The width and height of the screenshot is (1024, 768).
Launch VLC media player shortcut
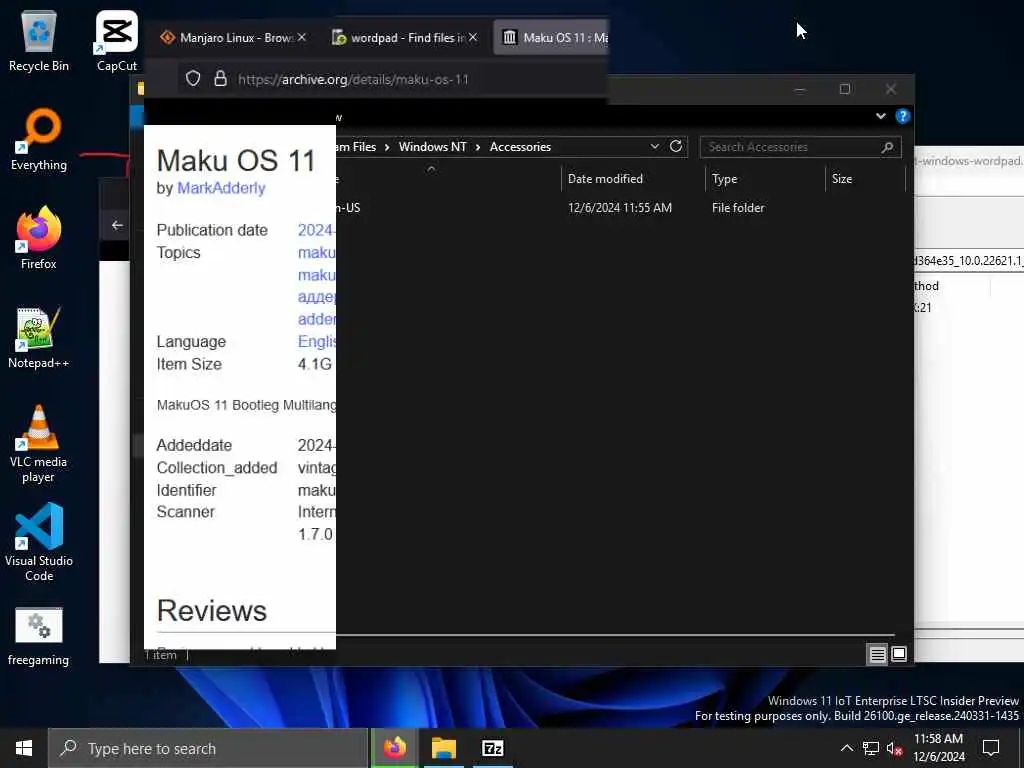click(39, 444)
